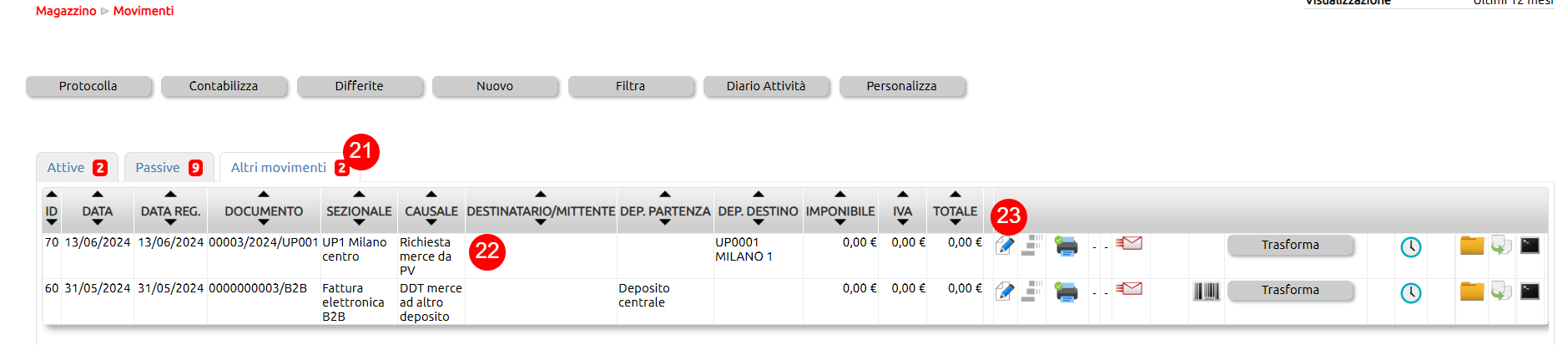The image size is (1568, 345).
Task: Click Trasforma for movement 70
Action: pyautogui.click(x=1290, y=245)
